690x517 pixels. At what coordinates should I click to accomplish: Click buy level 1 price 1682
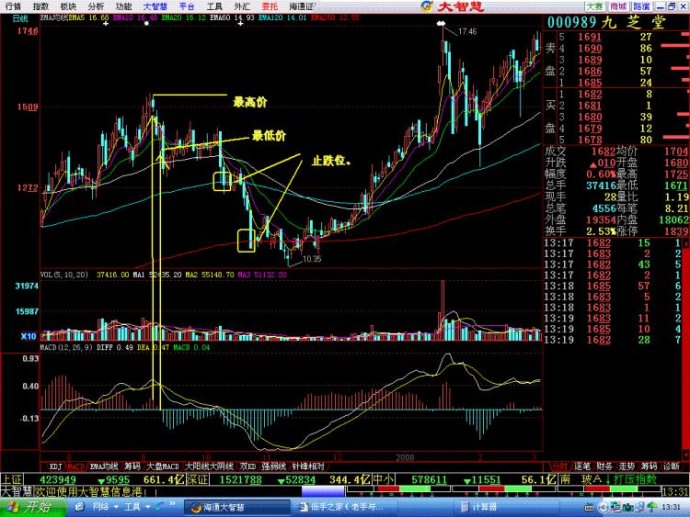590,94
